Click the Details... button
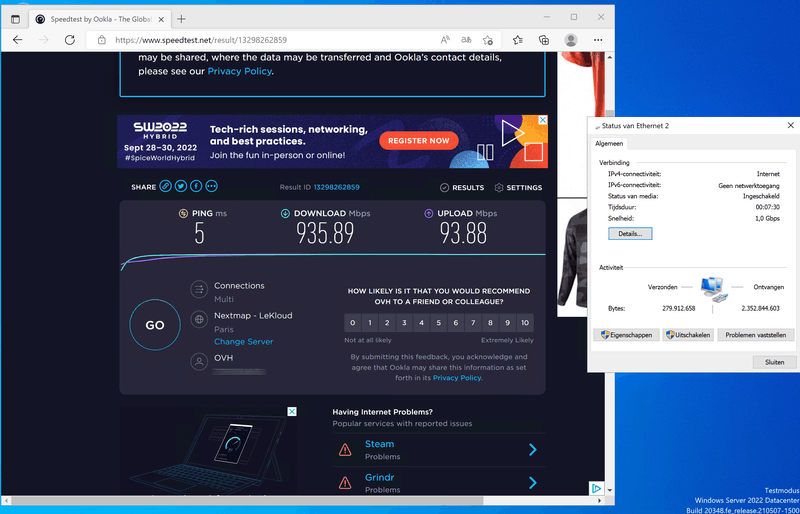Image resolution: width=800 pixels, height=514 pixels. [630, 233]
